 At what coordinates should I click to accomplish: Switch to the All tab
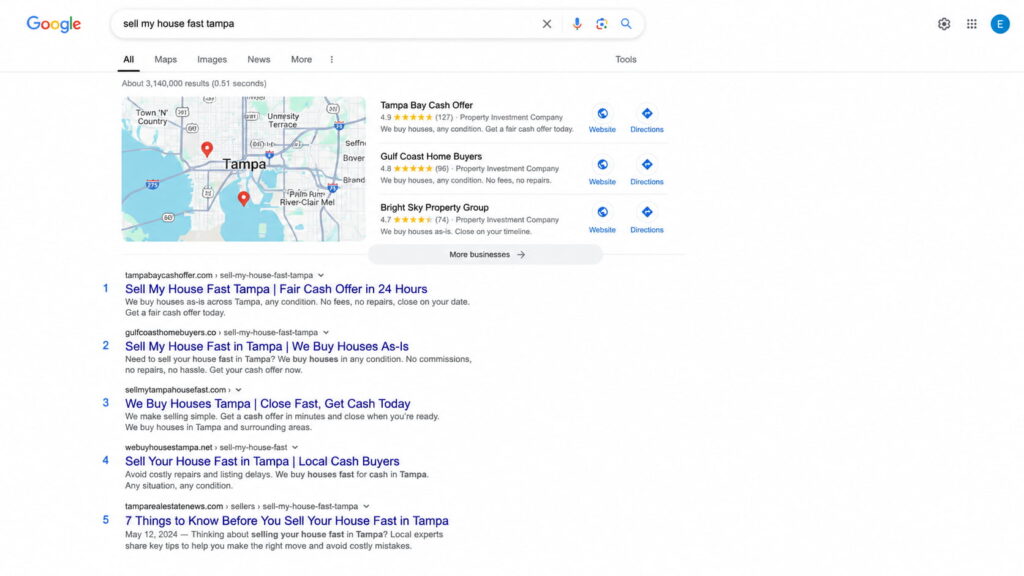129,59
